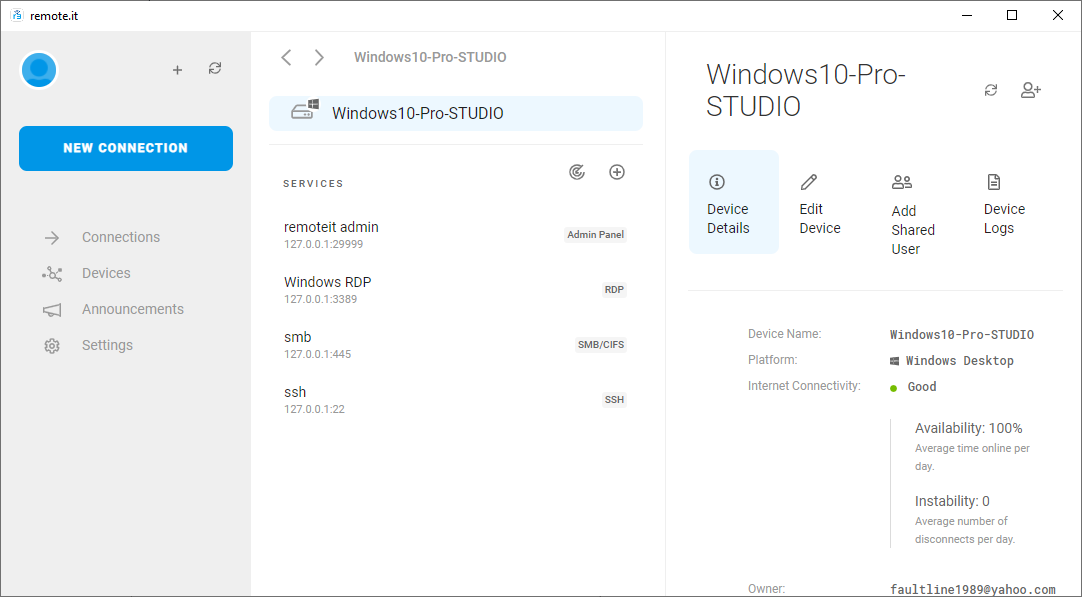Click the large Windows10-Pro-STUDIO heading

pyautogui.click(x=806, y=90)
